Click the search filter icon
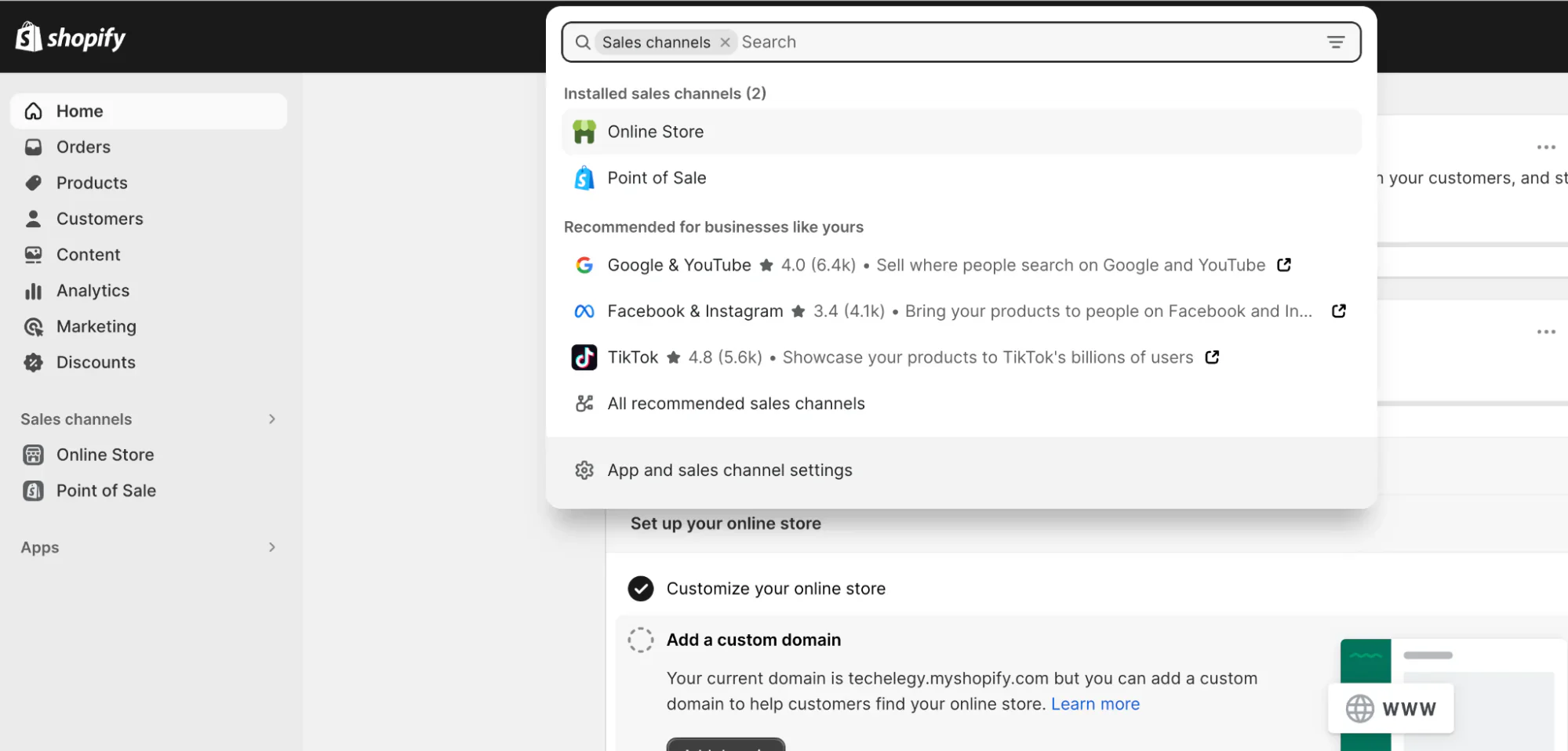1568x751 pixels. (x=1336, y=42)
